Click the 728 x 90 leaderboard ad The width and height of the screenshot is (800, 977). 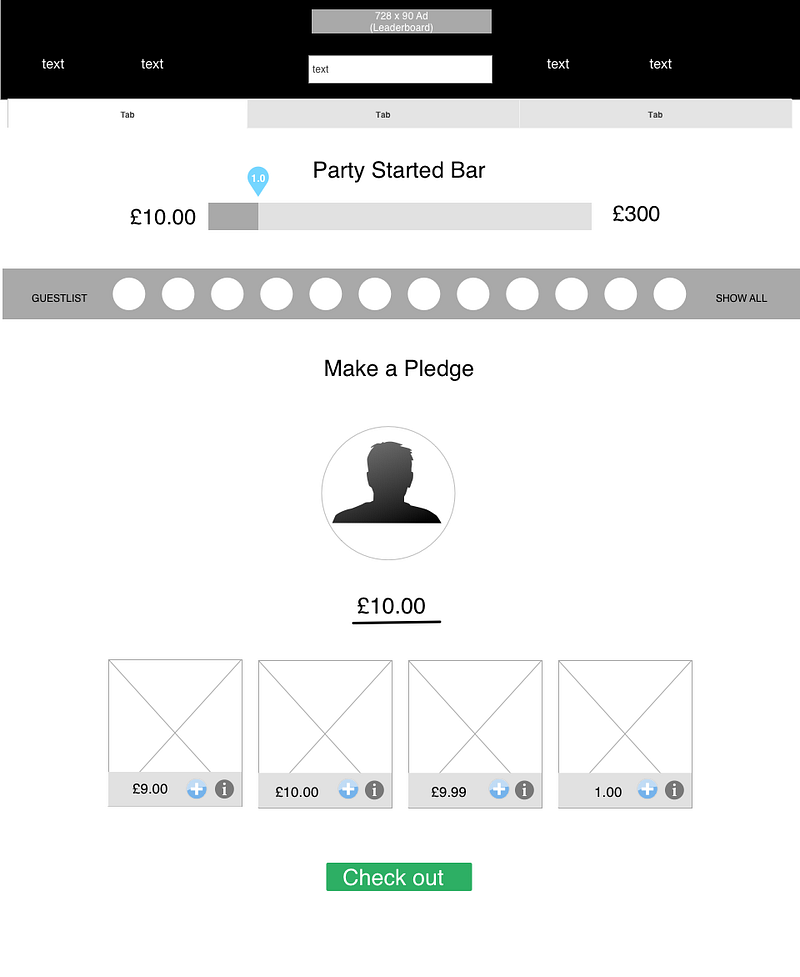(x=401, y=22)
